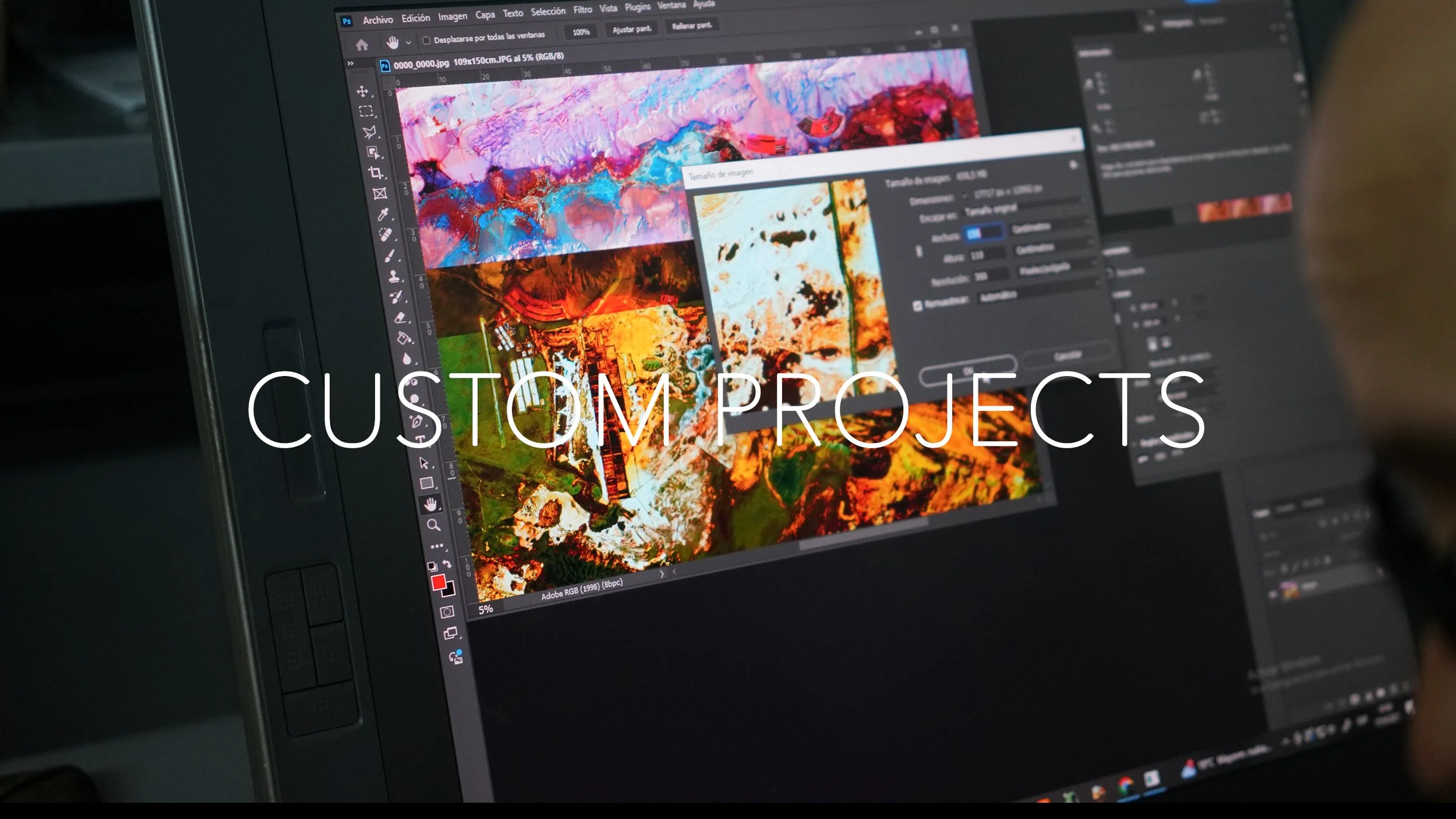This screenshot has width=1456, height=819.
Task: Swap foreground and background colors
Action: tap(447, 563)
